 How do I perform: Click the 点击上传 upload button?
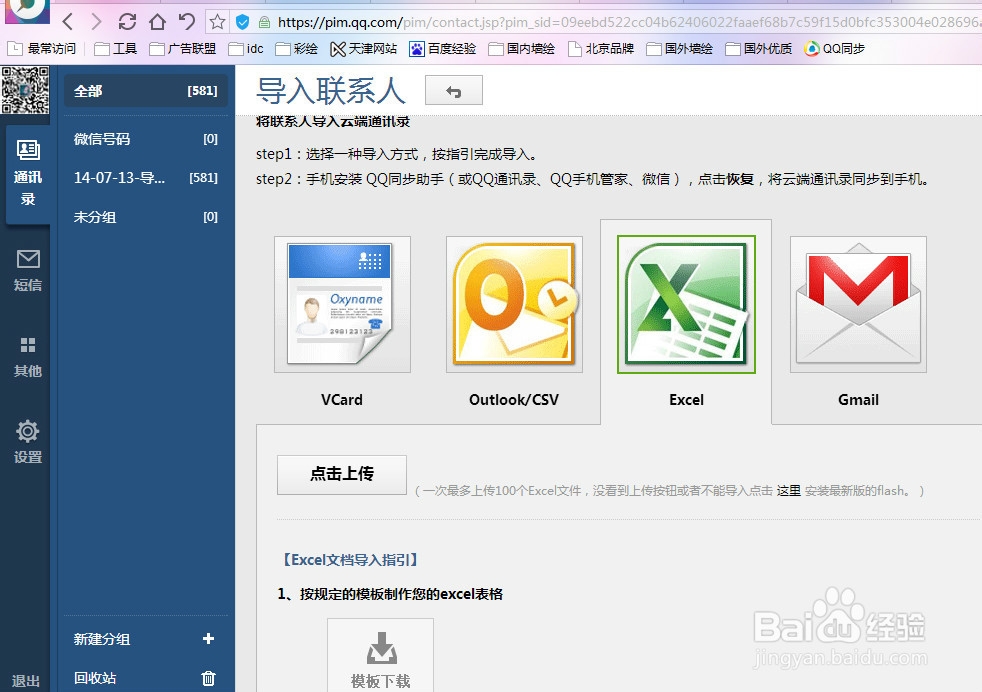click(x=341, y=475)
